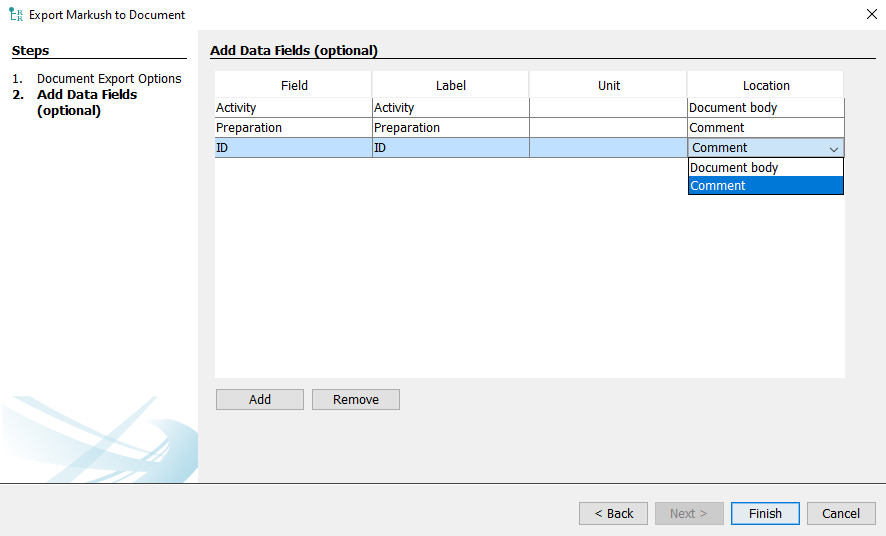Click Finish to complete the export
The image size is (886, 536).
pos(764,513)
